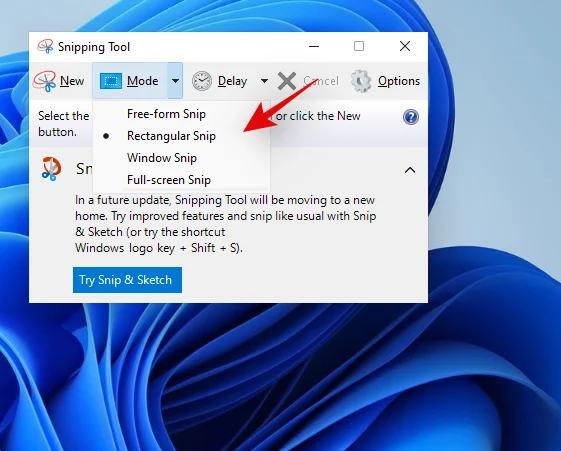This screenshot has height=451, width=561.
Task: Click the 'Snipping Tool' window title text
Action: pos(94,47)
